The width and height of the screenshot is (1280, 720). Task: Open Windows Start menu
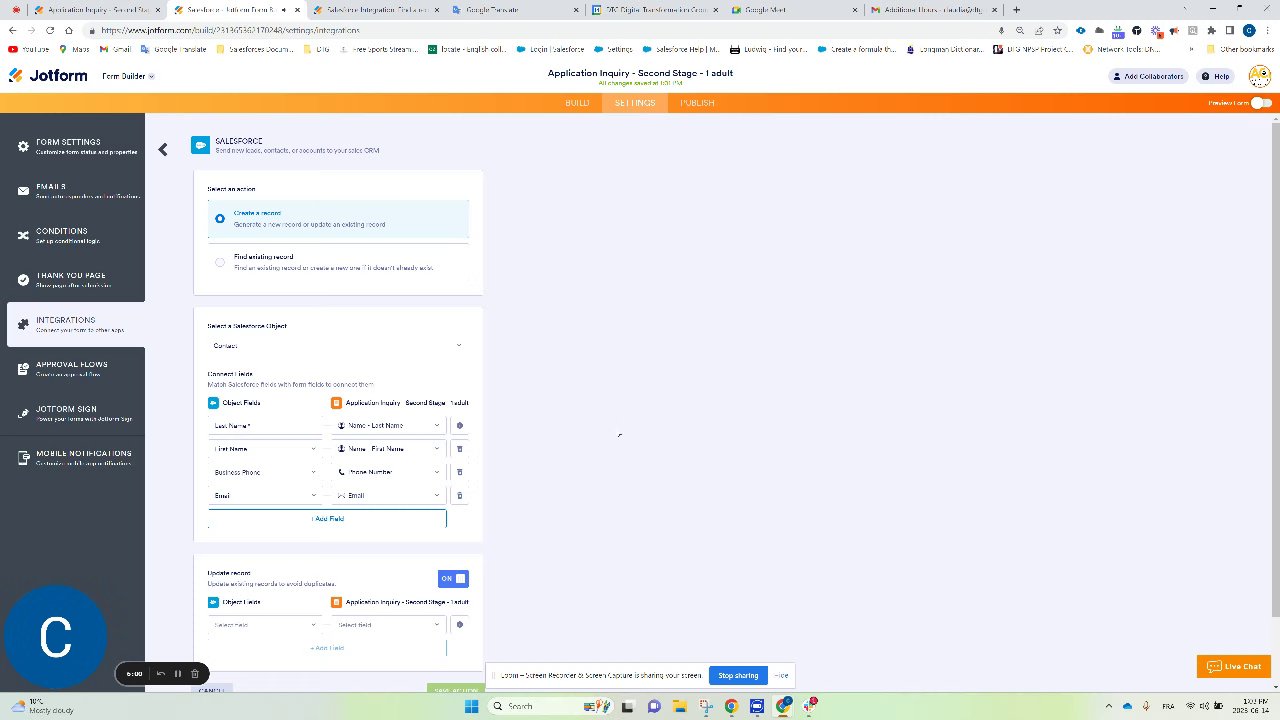click(471, 706)
